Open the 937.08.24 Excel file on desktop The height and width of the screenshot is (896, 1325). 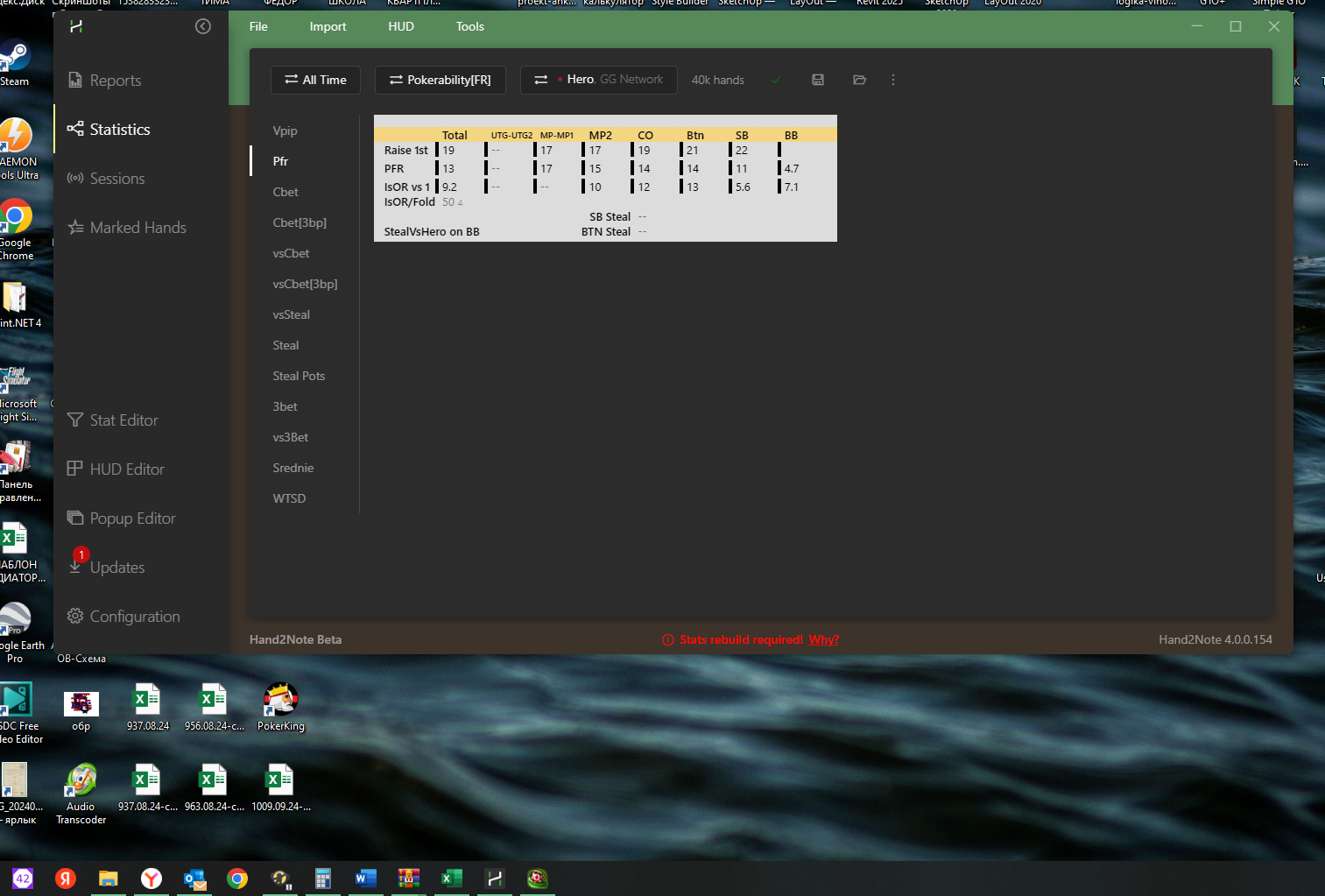147,707
